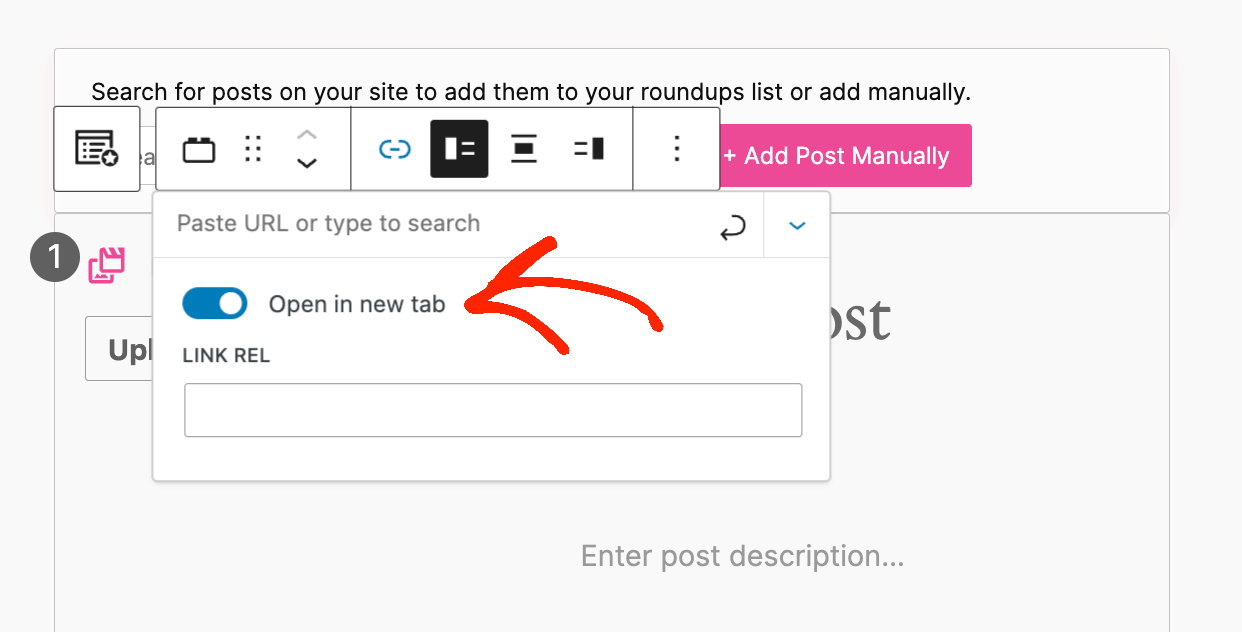The height and width of the screenshot is (632, 1242).
Task: Click the step 1 numbered badge
Action: point(55,256)
